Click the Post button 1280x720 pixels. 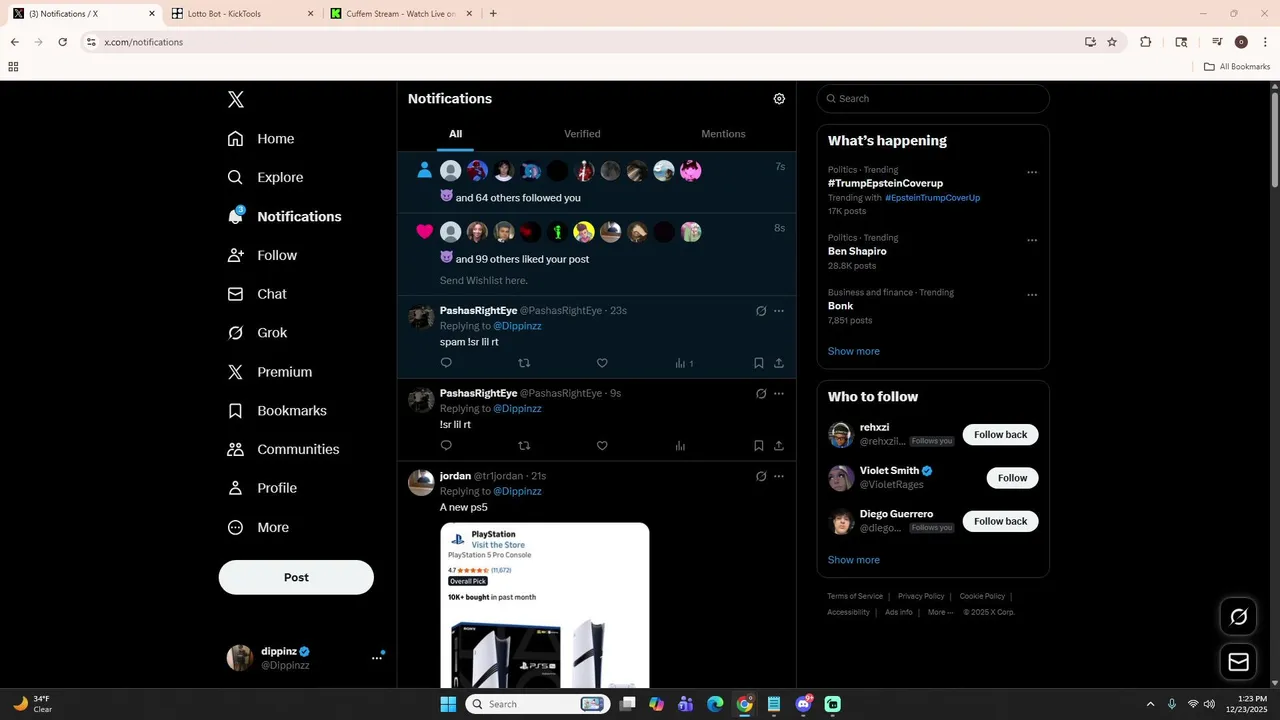point(296,577)
